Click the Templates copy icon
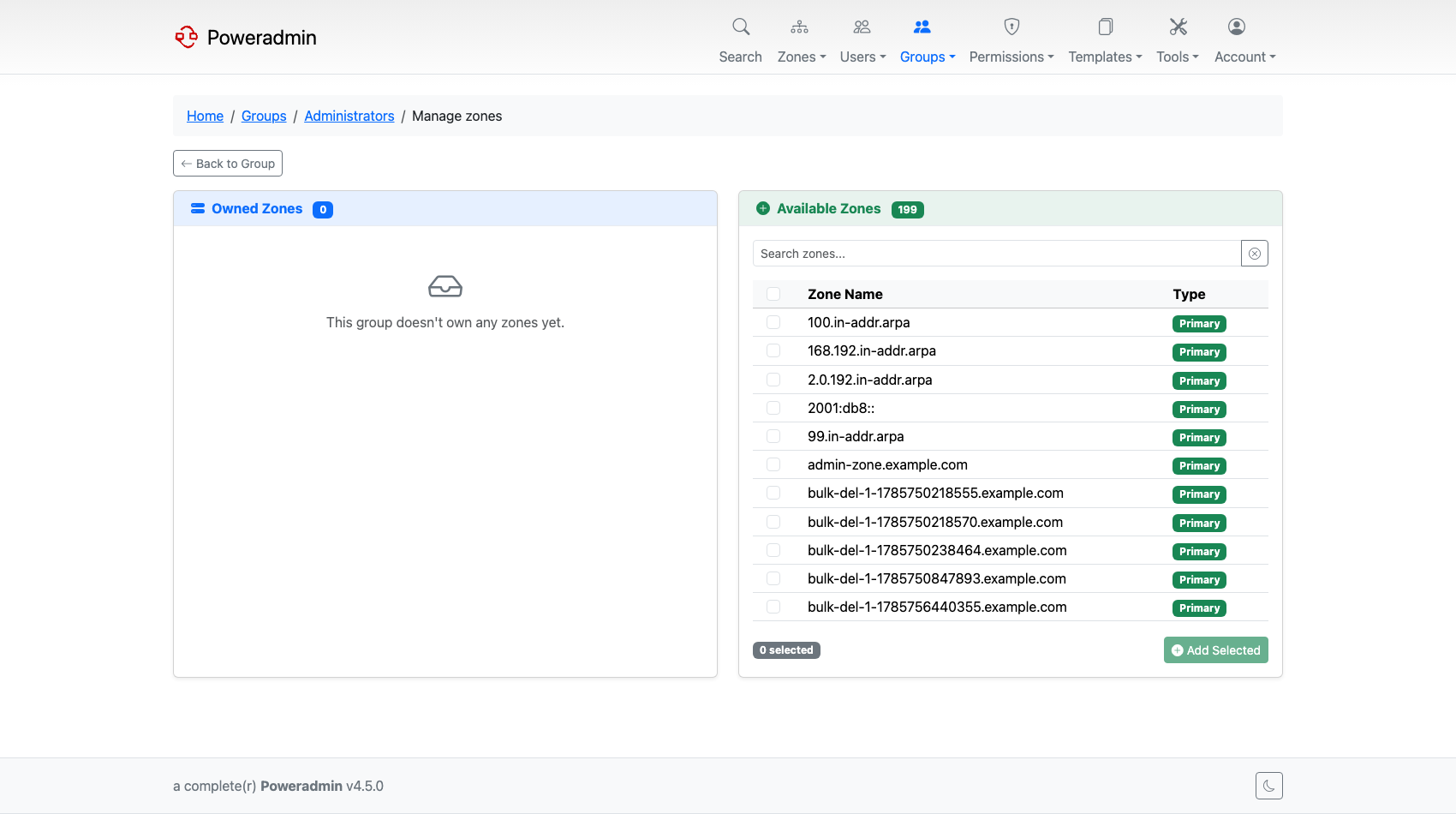This screenshot has height=814, width=1456. pos(1106,27)
